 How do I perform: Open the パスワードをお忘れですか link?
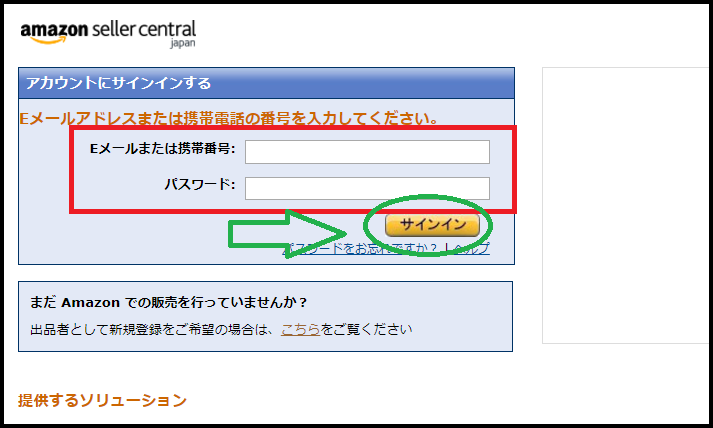pyautogui.click(x=362, y=248)
